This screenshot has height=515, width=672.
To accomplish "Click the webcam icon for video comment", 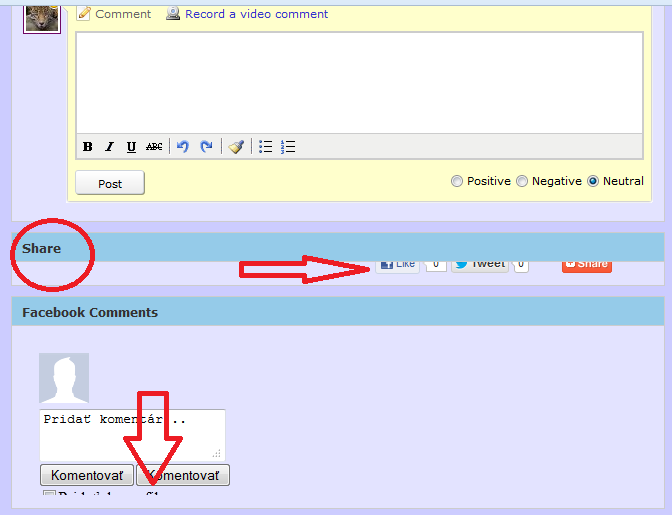I will (173, 13).
